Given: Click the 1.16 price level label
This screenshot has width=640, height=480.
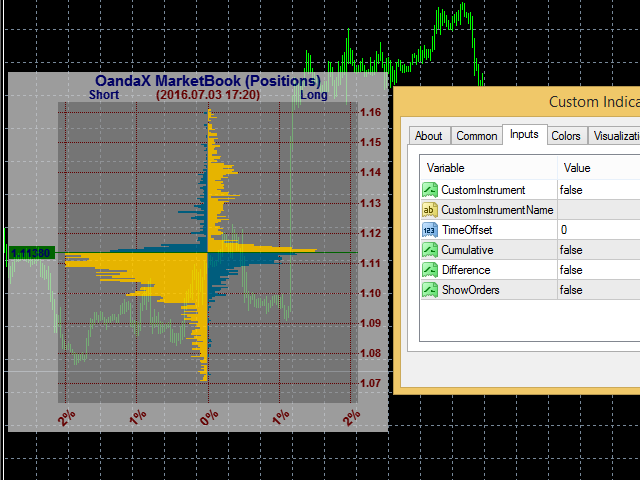Looking at the screenshot, I should coord(371,112).
